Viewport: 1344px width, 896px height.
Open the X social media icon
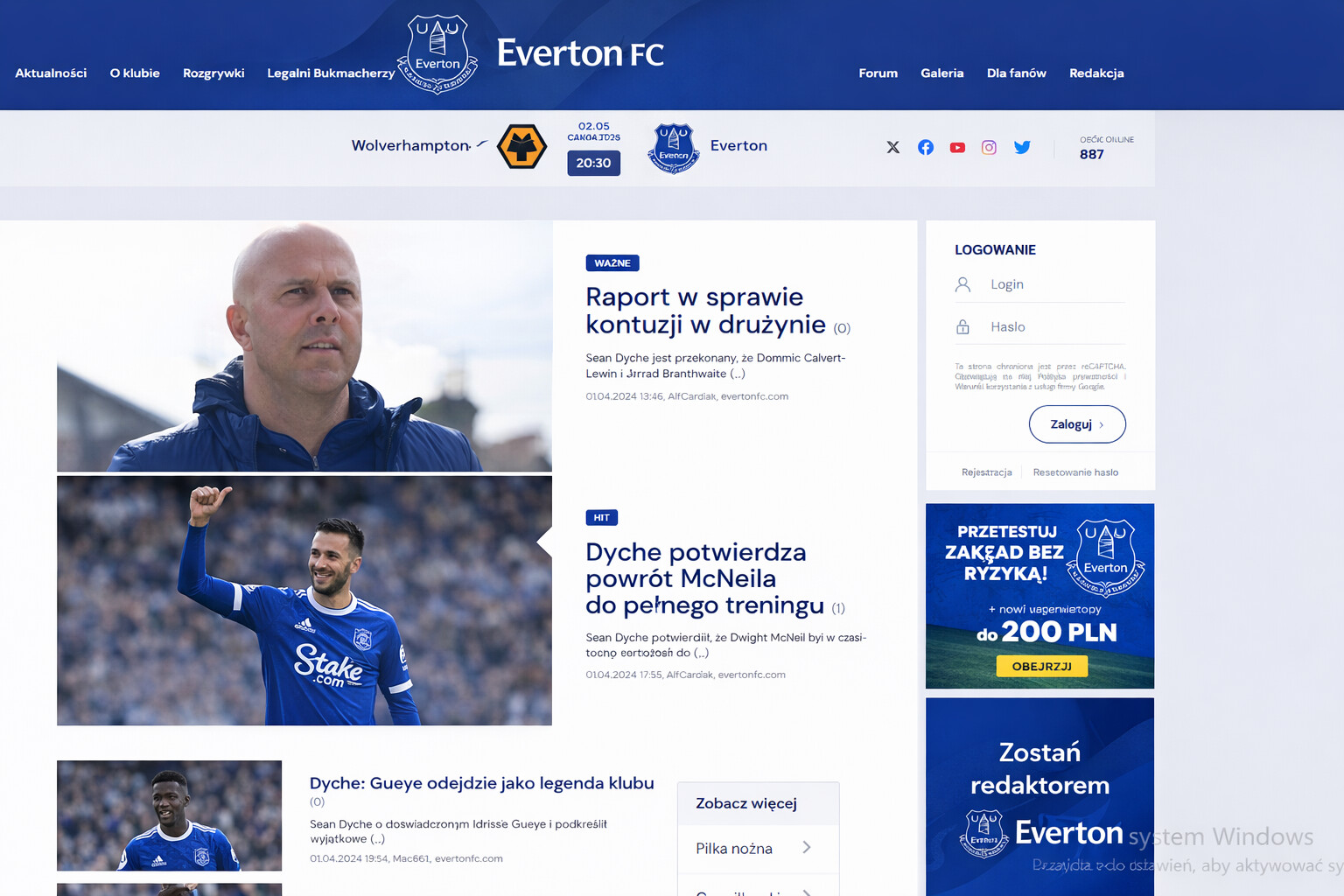(x=892, y=147)
